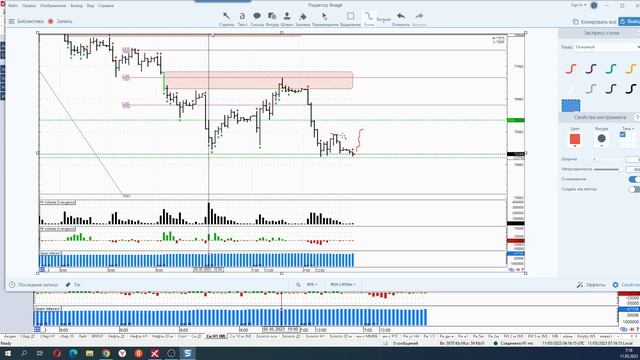Select the Selection (Выделение) tool
This screenshot has height=360, width=640.
click(350, 19)
